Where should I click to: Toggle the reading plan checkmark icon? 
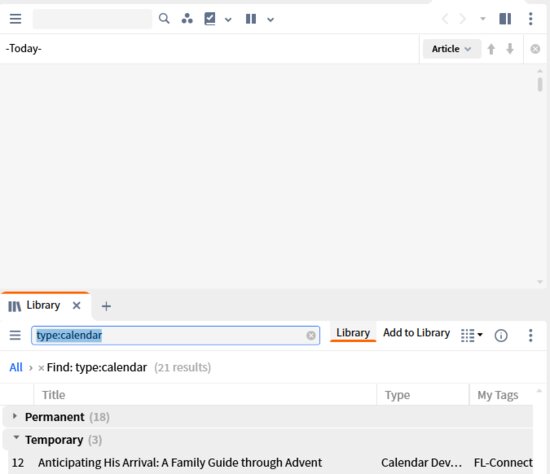pos(210,19)
